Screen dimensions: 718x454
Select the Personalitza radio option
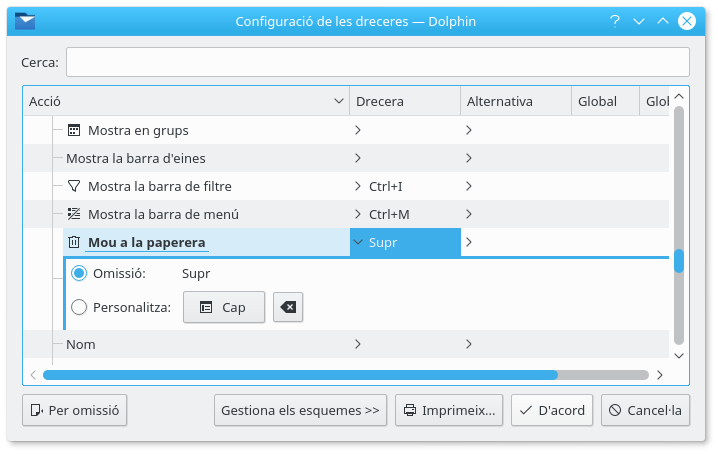click(x=79, y=308)
